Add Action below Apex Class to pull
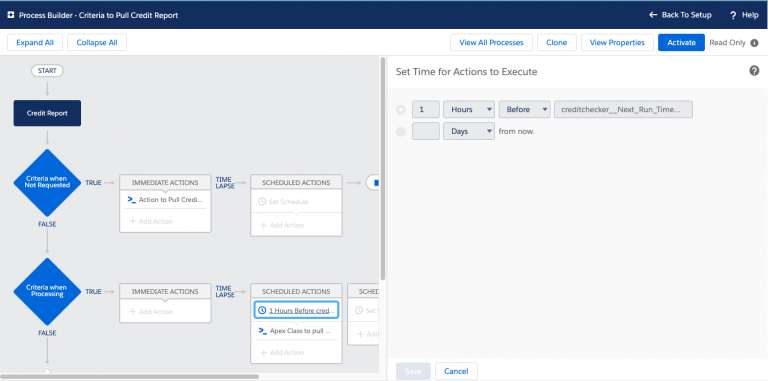 [x=282, y=353]
